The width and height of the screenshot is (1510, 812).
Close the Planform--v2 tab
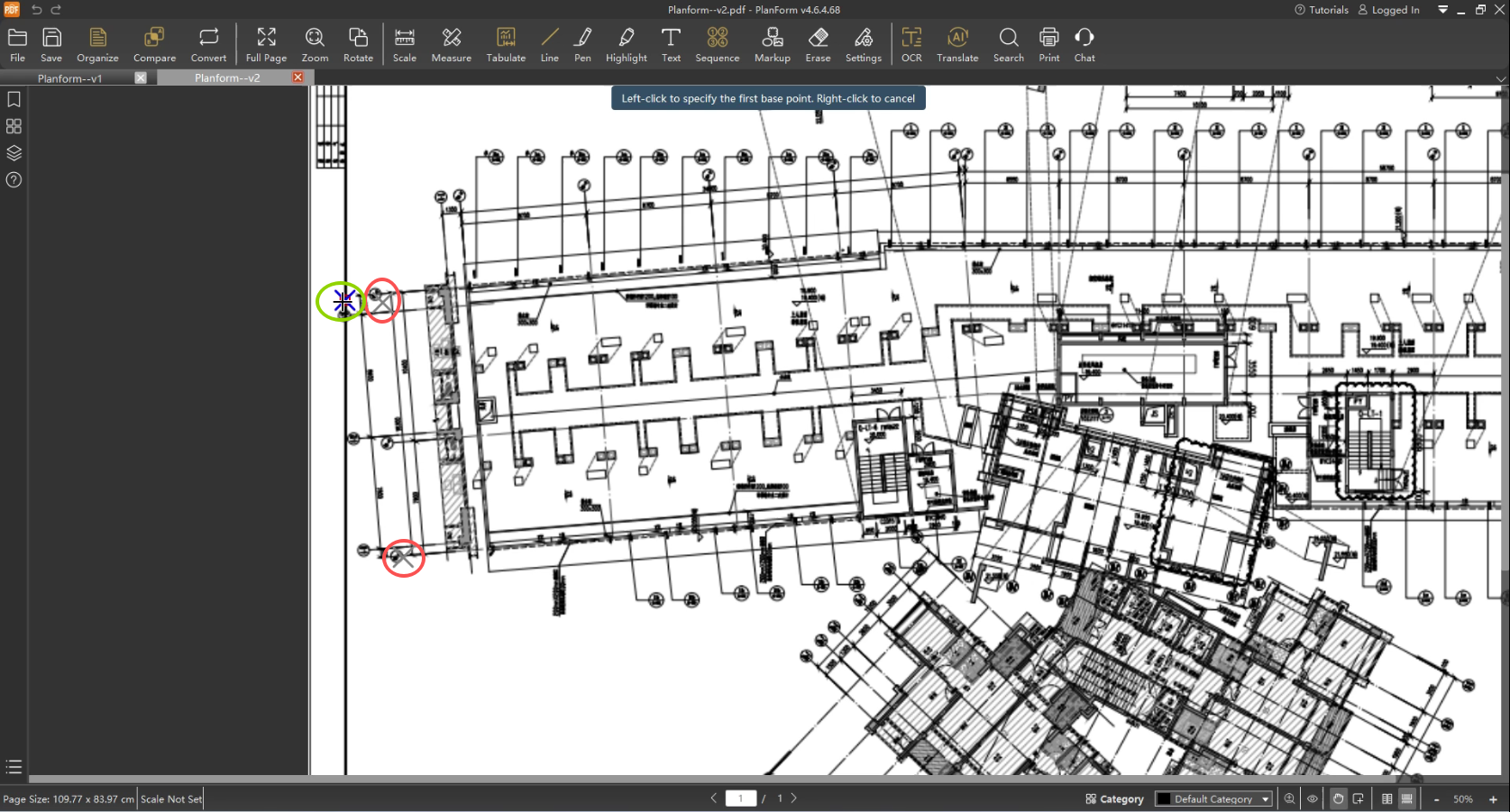(297, 78)
